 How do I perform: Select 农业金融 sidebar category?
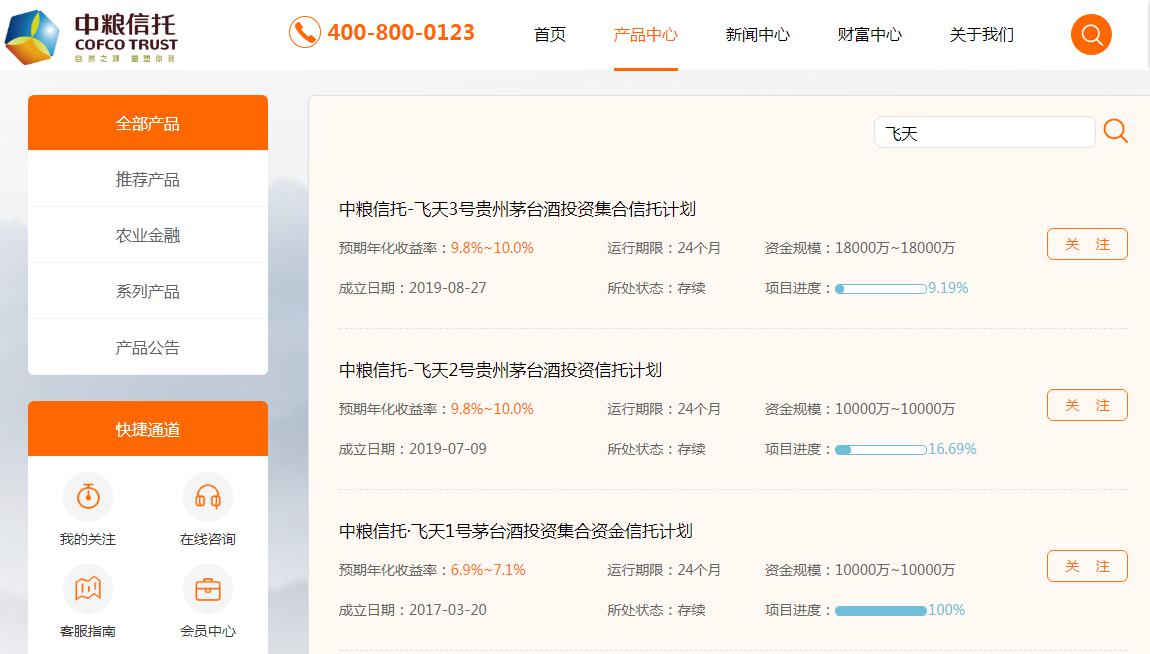(148, 236)
